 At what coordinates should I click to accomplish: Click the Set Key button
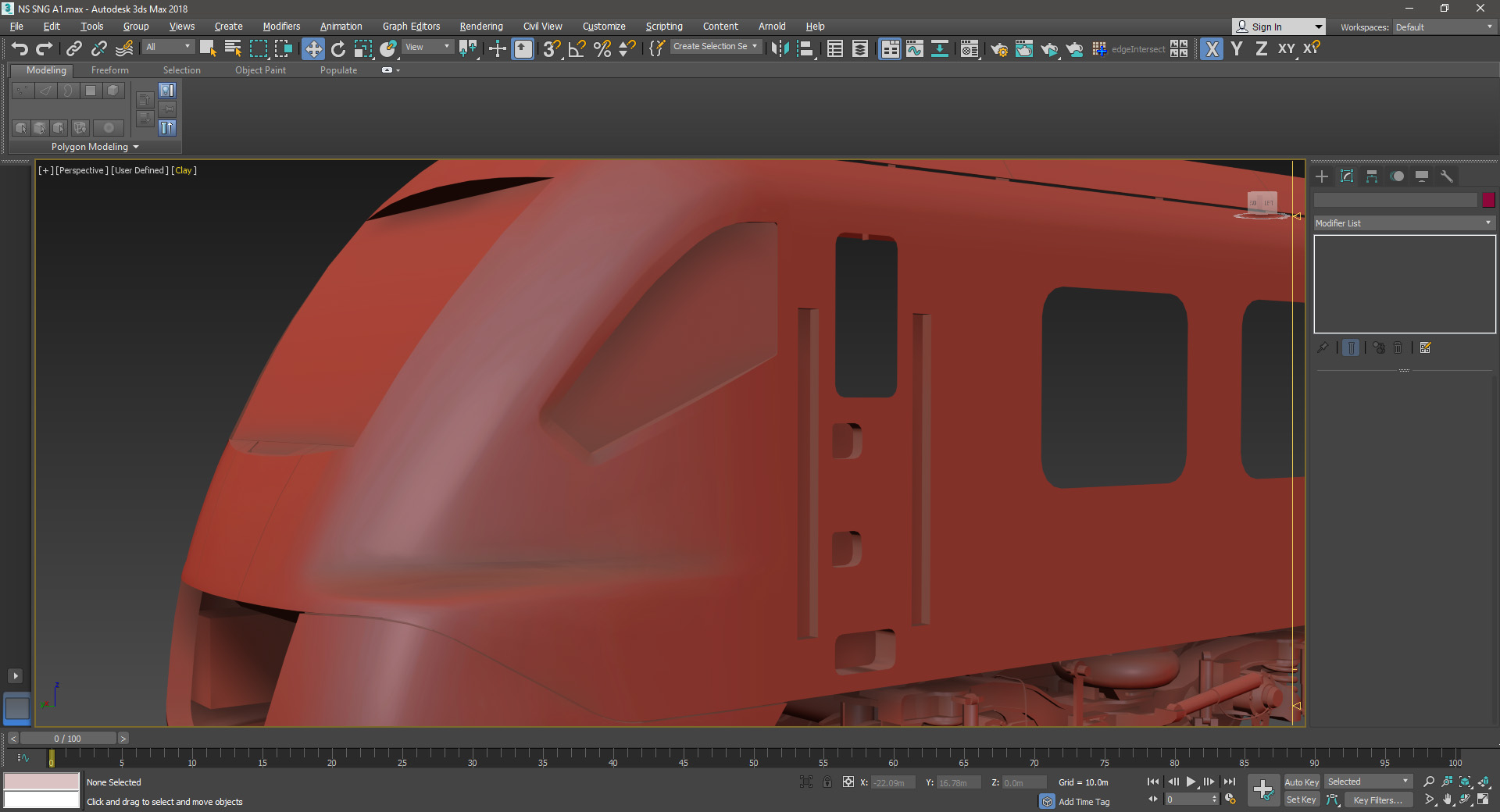point(1301,800)
